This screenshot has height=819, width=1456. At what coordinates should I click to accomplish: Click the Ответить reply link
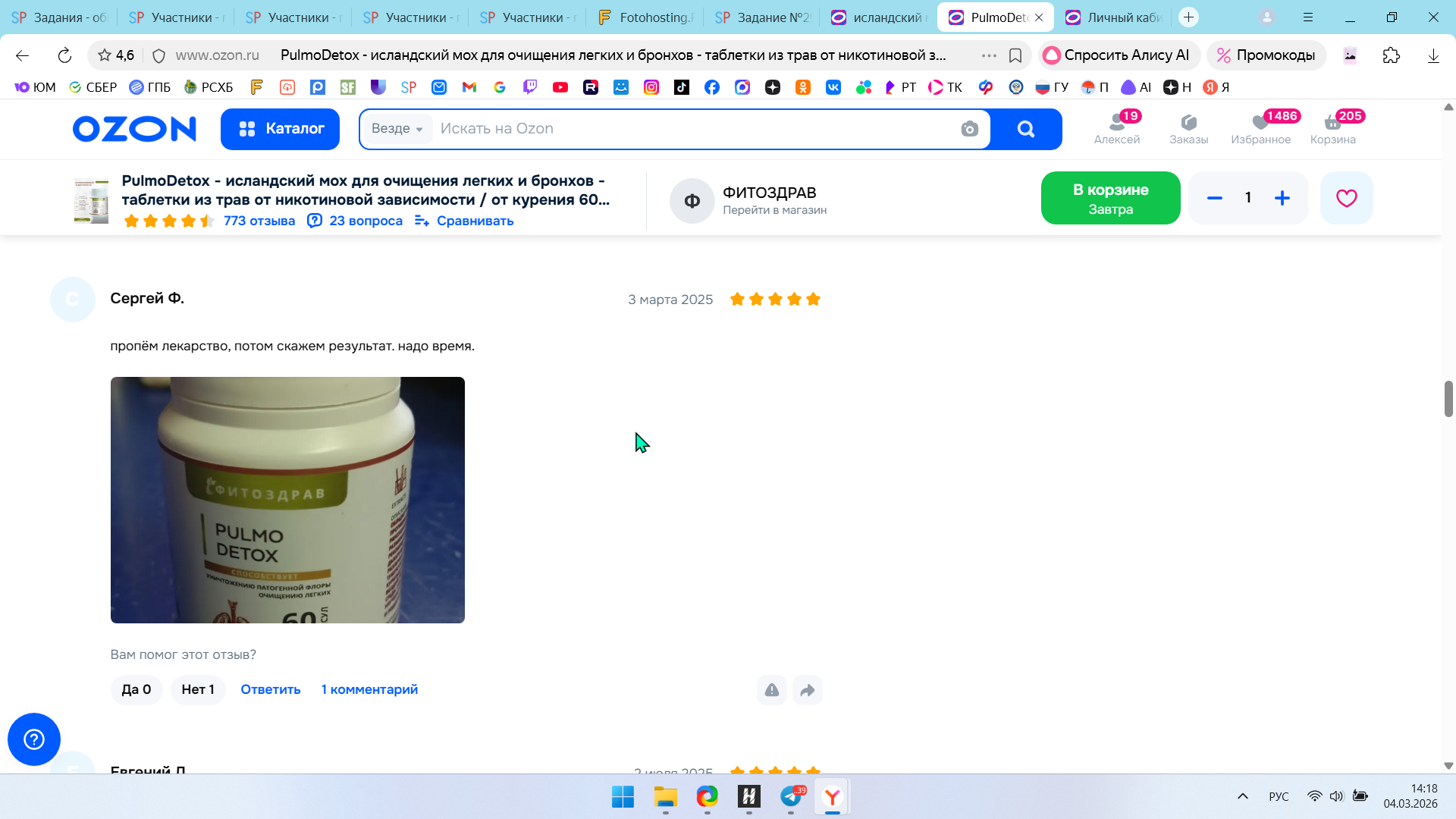(x=270, y=689)
